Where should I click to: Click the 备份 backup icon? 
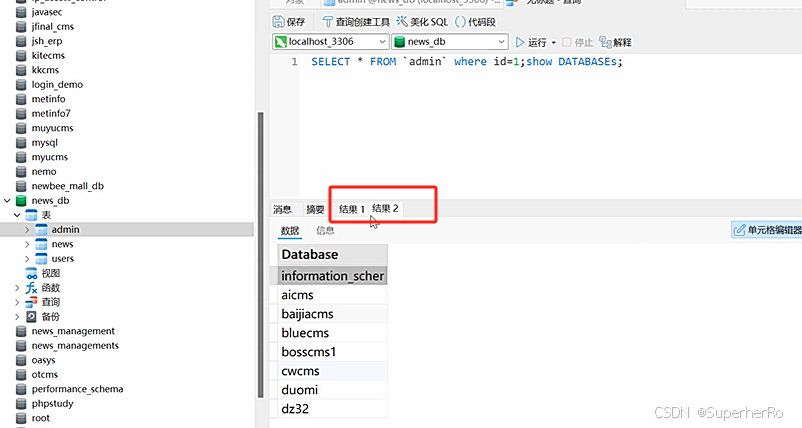[x=31, y=317]
